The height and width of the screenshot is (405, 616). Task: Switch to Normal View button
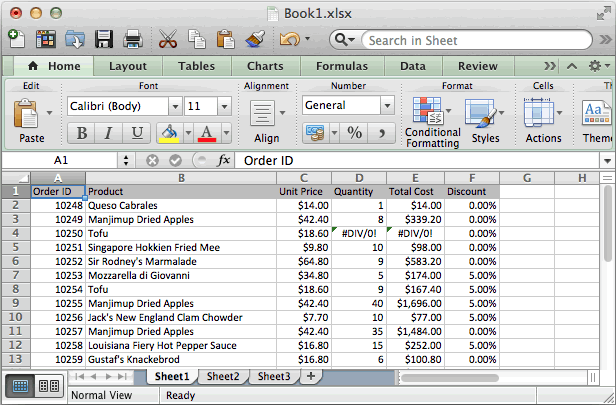[20, 386]
